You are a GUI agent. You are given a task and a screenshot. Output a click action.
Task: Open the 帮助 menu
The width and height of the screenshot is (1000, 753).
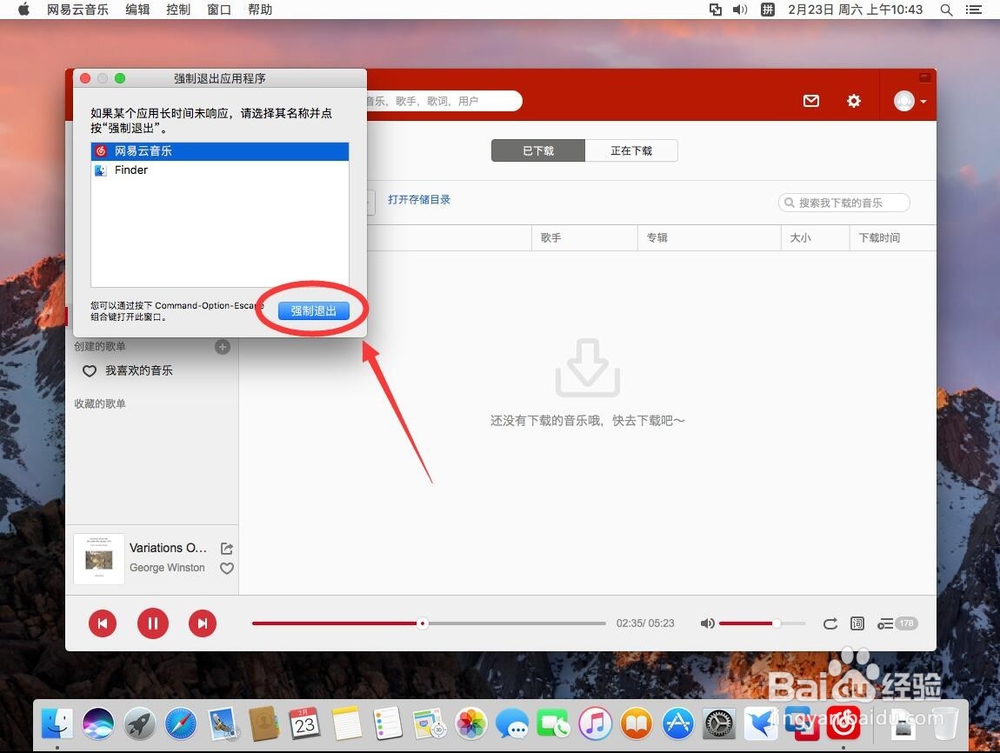260,10
